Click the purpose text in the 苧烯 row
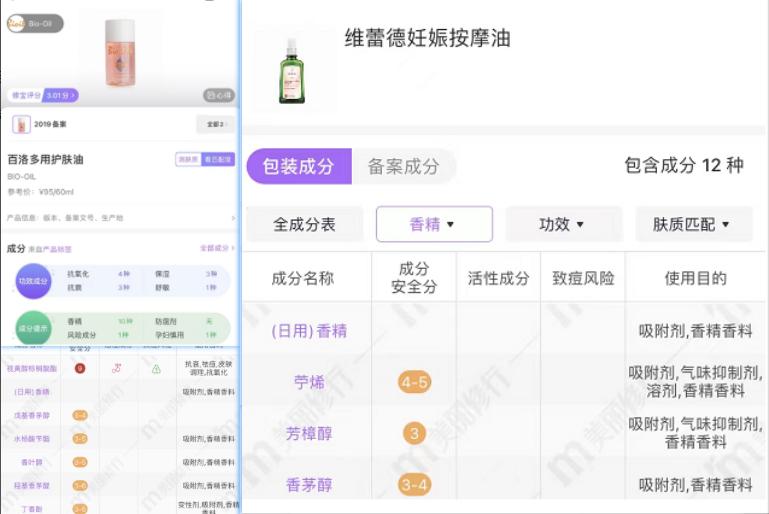The height and width of the screenshot is (514, 769). click(695, 382)
